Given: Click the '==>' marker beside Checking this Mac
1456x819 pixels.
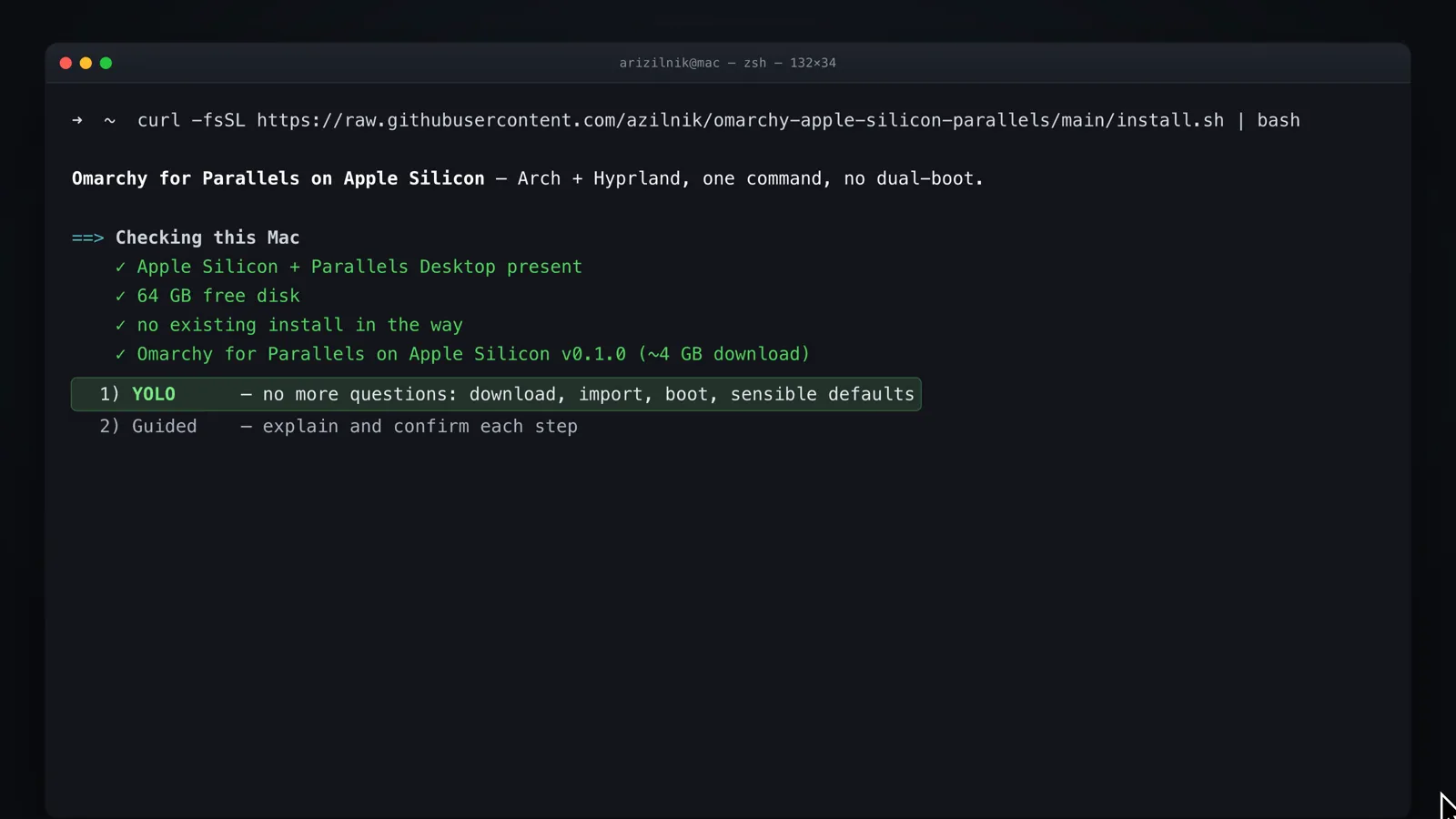Looking at the screenshot, I should (x=87, y=238).
